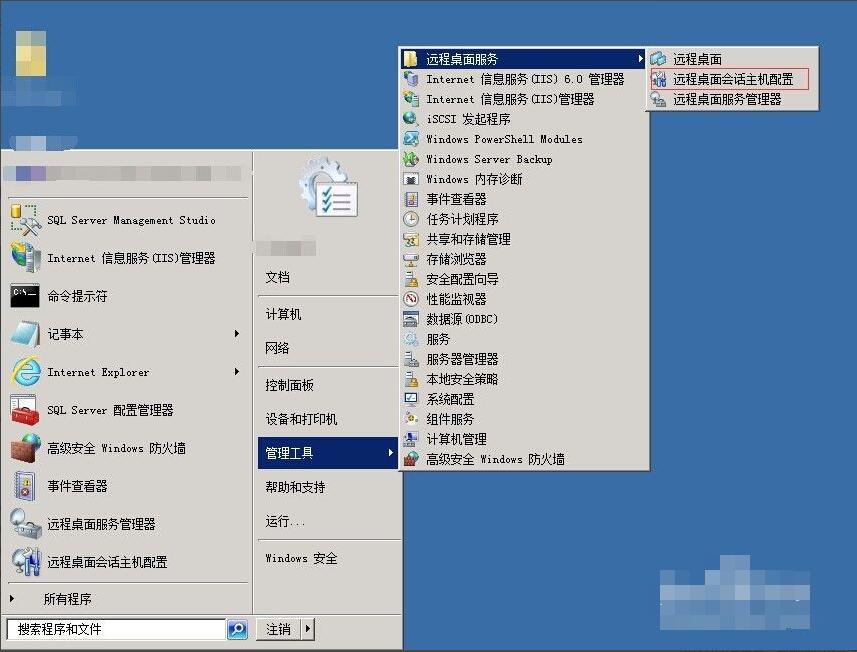Viewport: 857px width, 652px height.
Task: Click the 性能监视器 gauge icon
Action: tap(411, 299)
